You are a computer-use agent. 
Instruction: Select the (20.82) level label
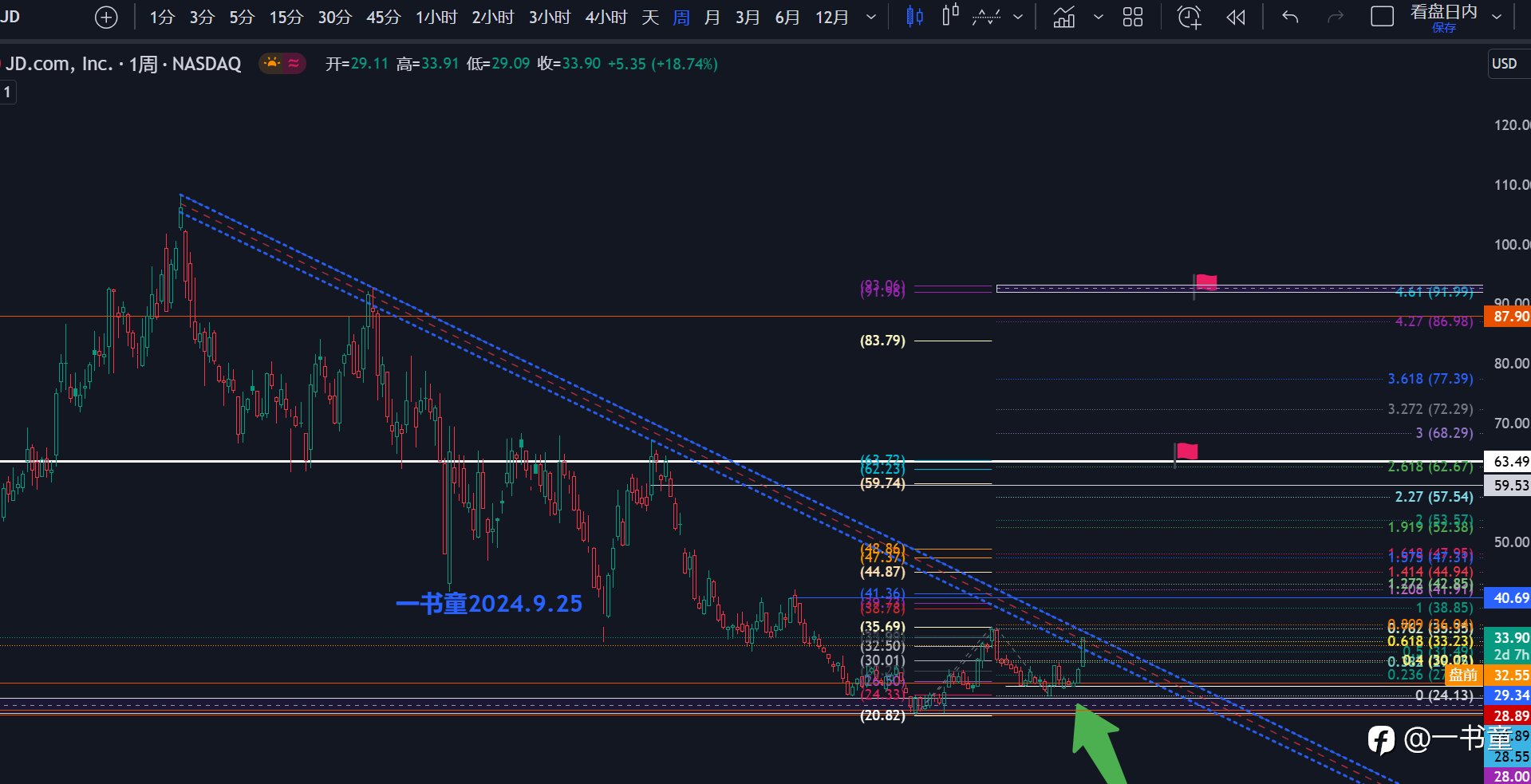[882, 715]
